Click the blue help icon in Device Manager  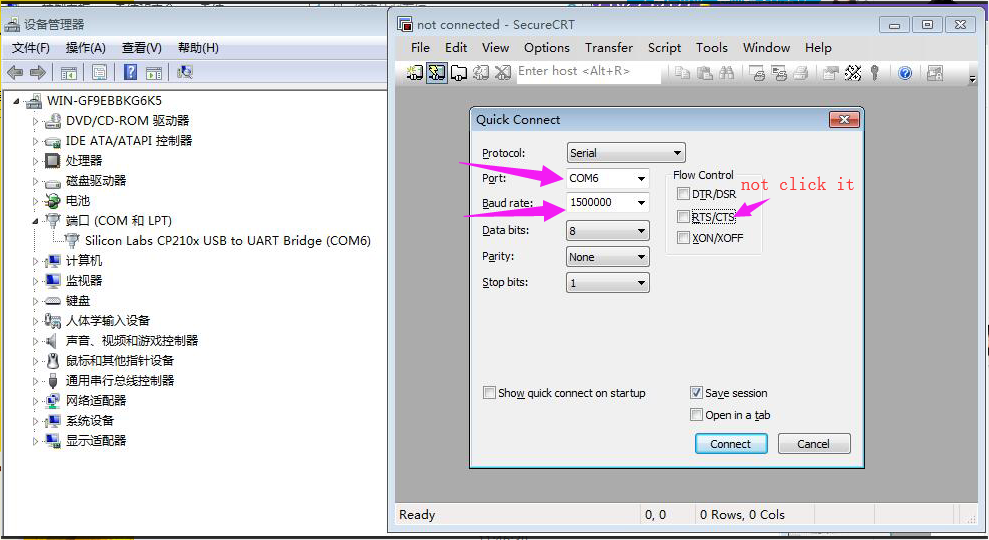[130, 72]
